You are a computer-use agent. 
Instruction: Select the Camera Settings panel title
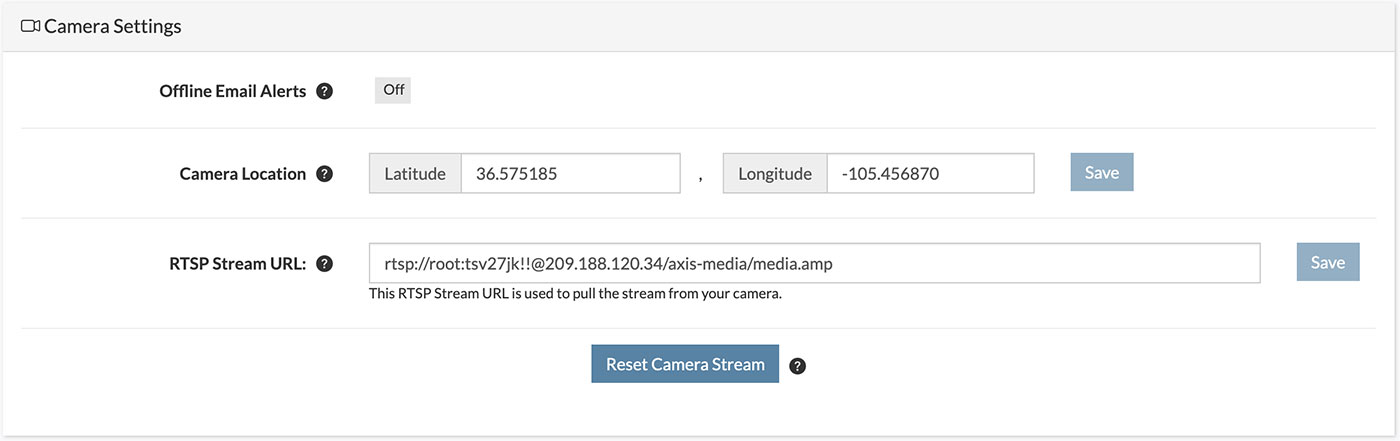click(x=113, y=27)
